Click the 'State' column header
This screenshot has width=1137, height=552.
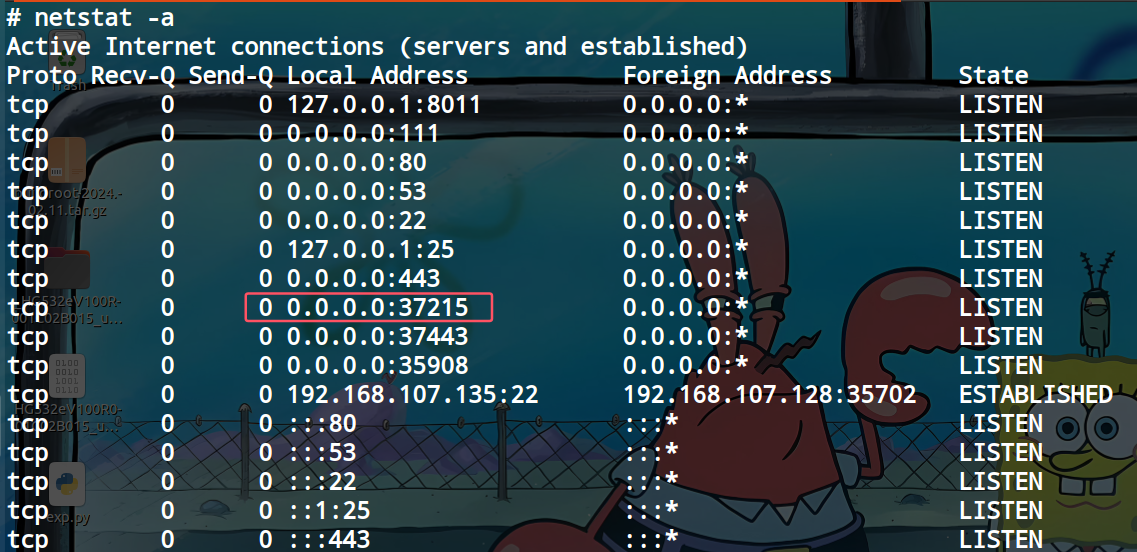coord(993,75)
